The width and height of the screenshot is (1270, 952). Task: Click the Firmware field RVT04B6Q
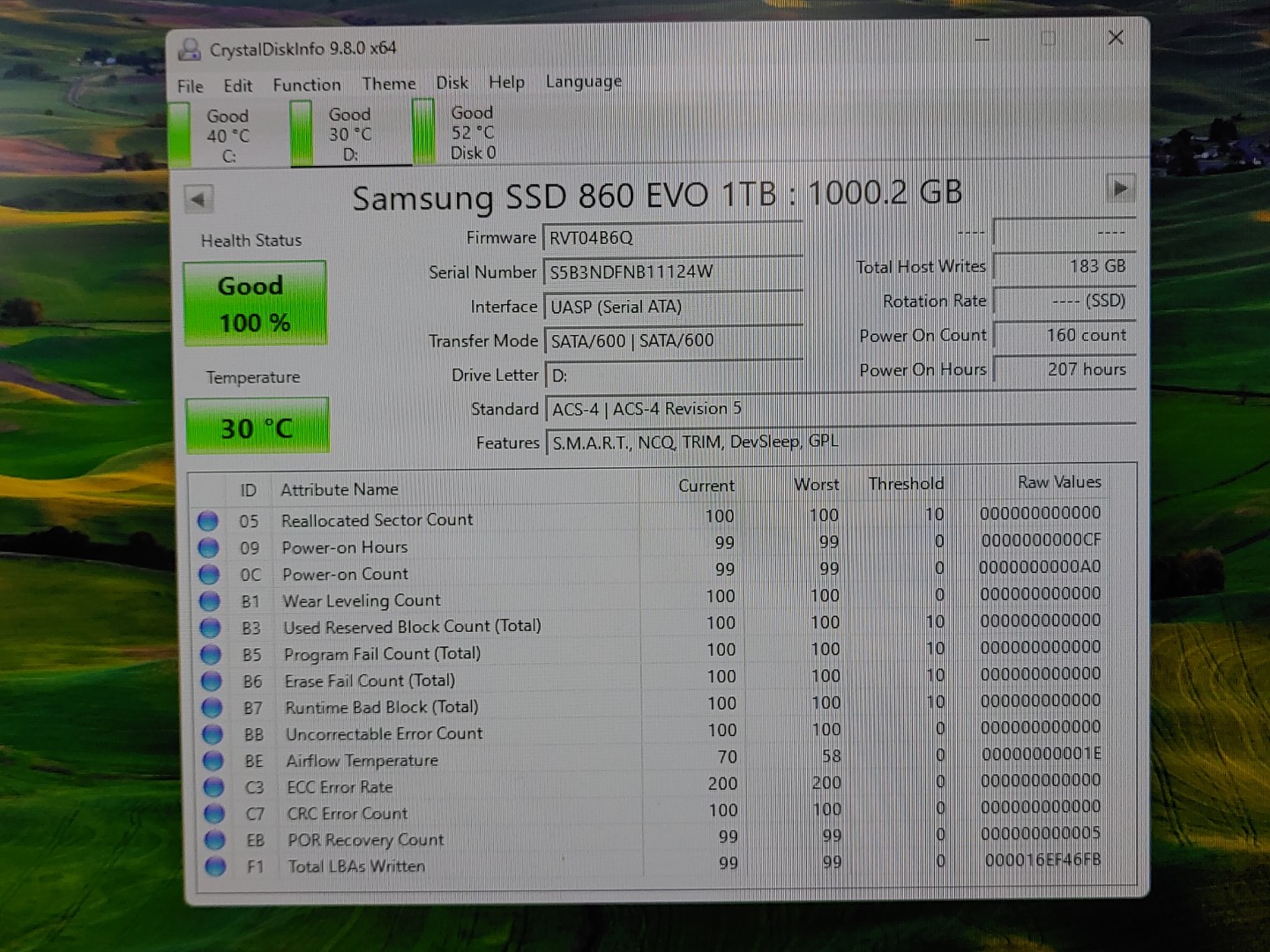click(673, 238)
